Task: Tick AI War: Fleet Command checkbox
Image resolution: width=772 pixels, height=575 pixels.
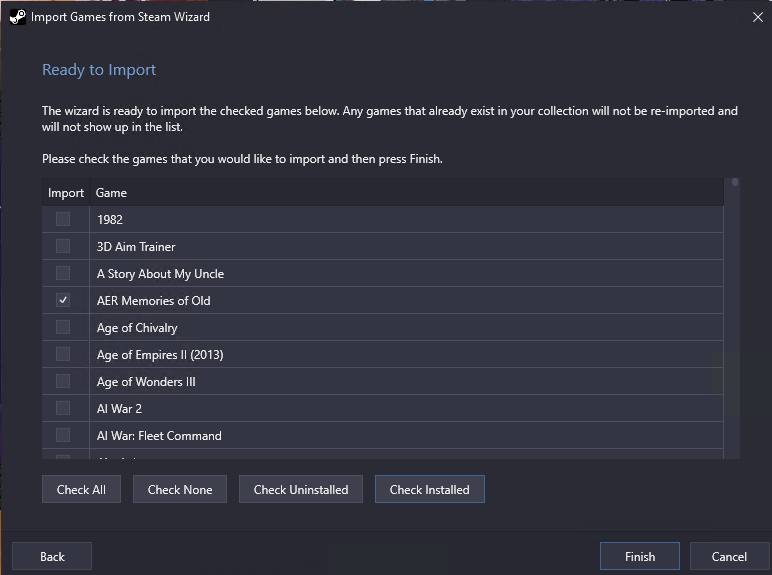Action: pos(63,435)
